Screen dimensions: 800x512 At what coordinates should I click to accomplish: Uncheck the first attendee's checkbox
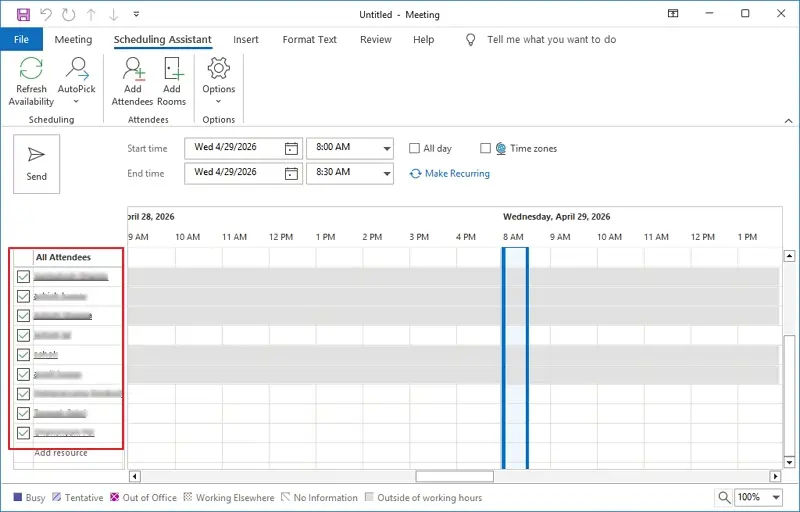[x=23, y=276]
